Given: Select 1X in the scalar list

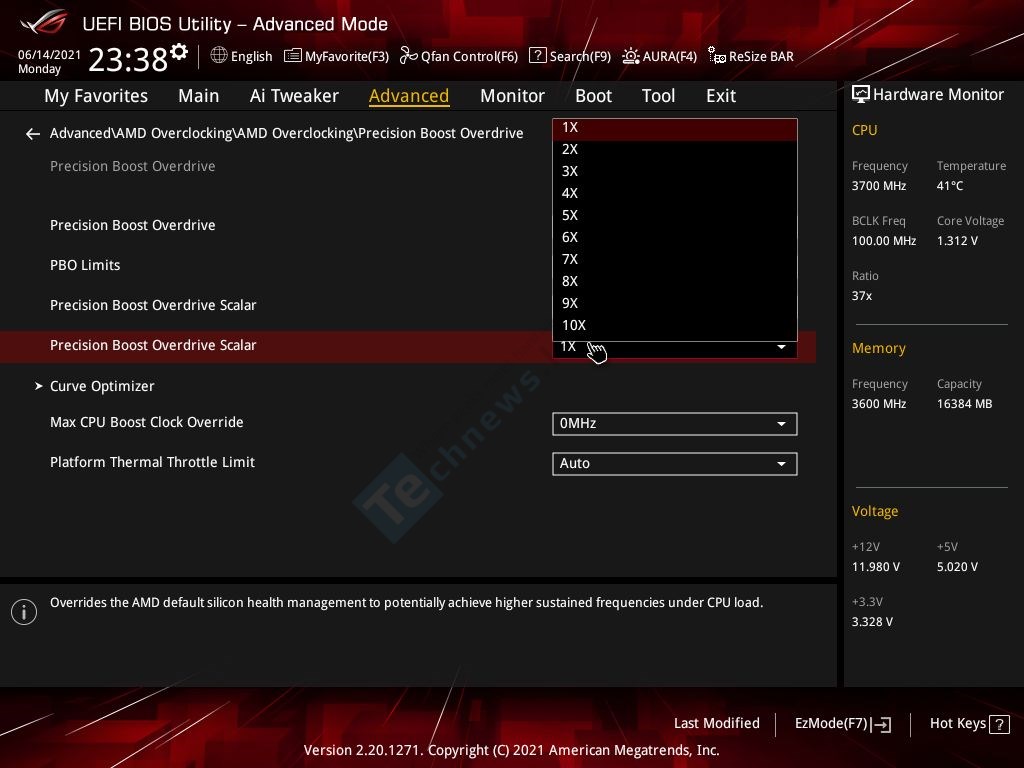Looking at the screenshot, I should pos(675,128).
